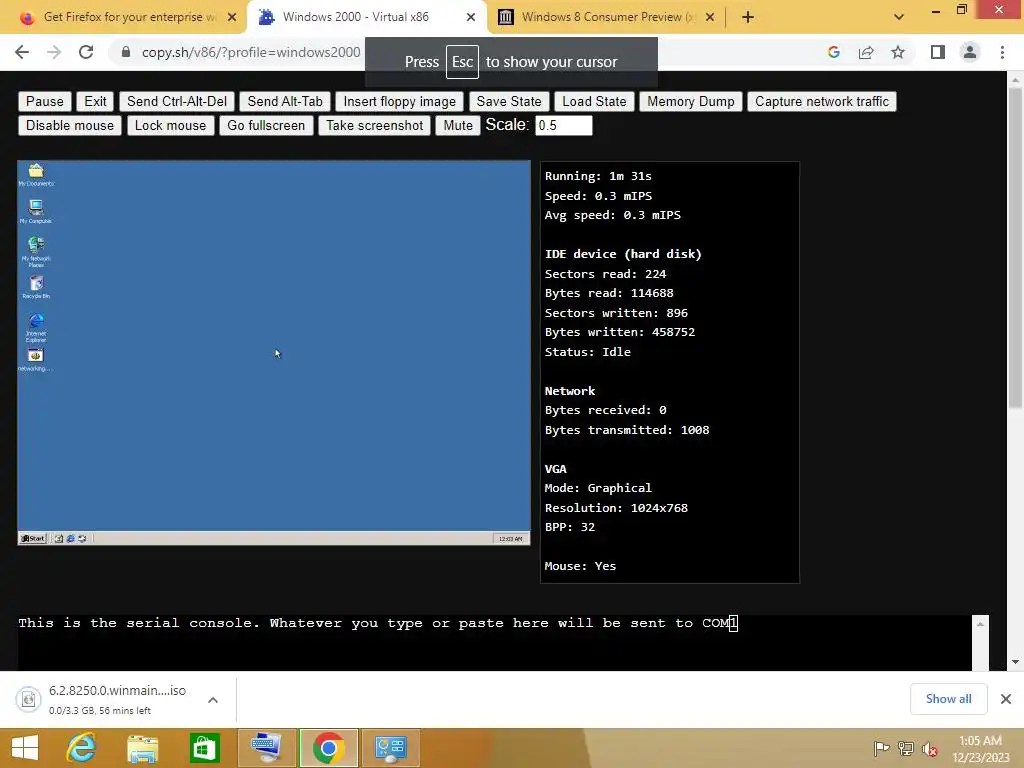This screenshot has width=1024, height=768.
Task: Open a new browser tab
Action: tap(748, 17)
